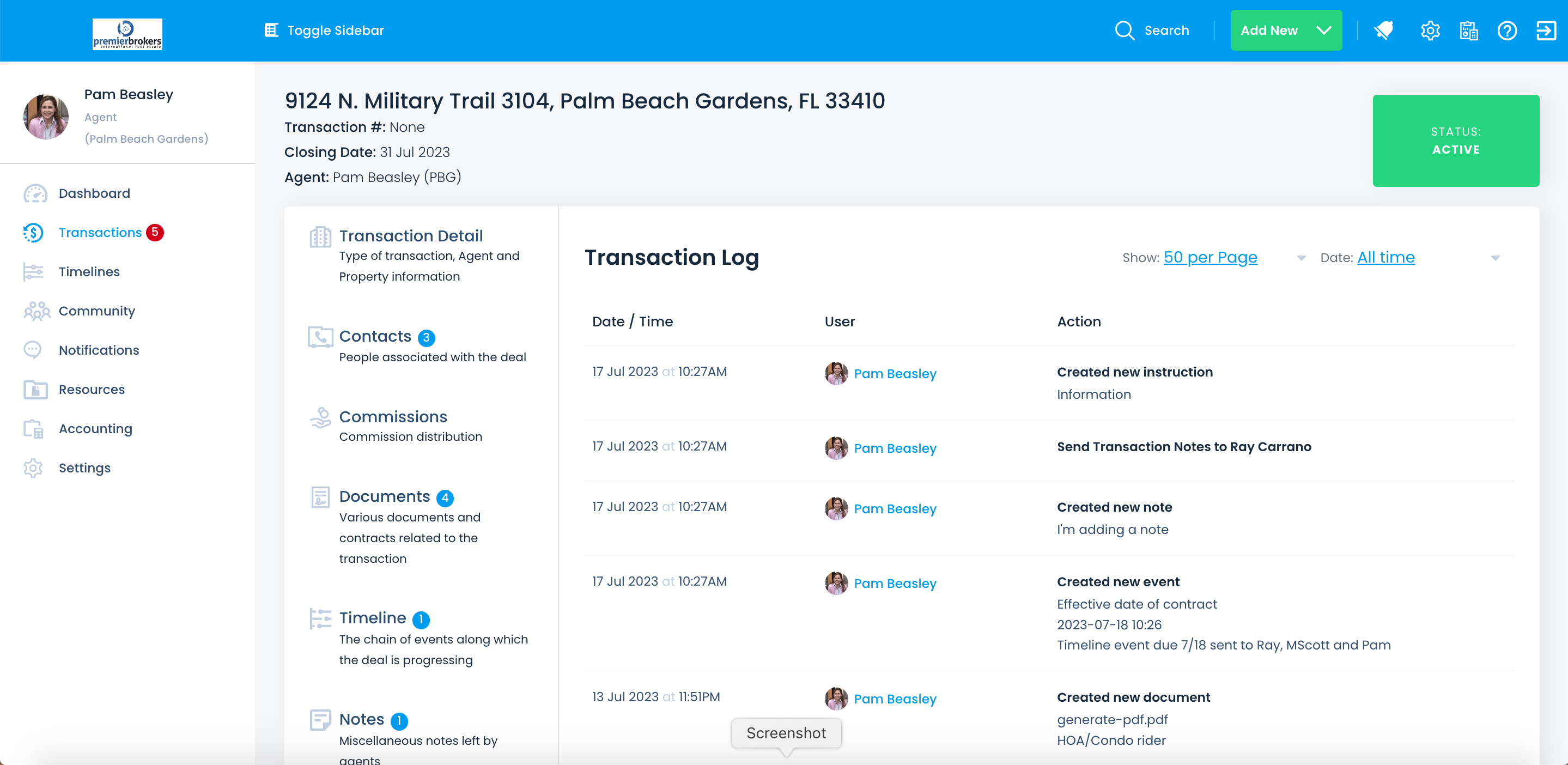
Task: Click the Commissions hand-coin icon
Action: coord(320,417)
